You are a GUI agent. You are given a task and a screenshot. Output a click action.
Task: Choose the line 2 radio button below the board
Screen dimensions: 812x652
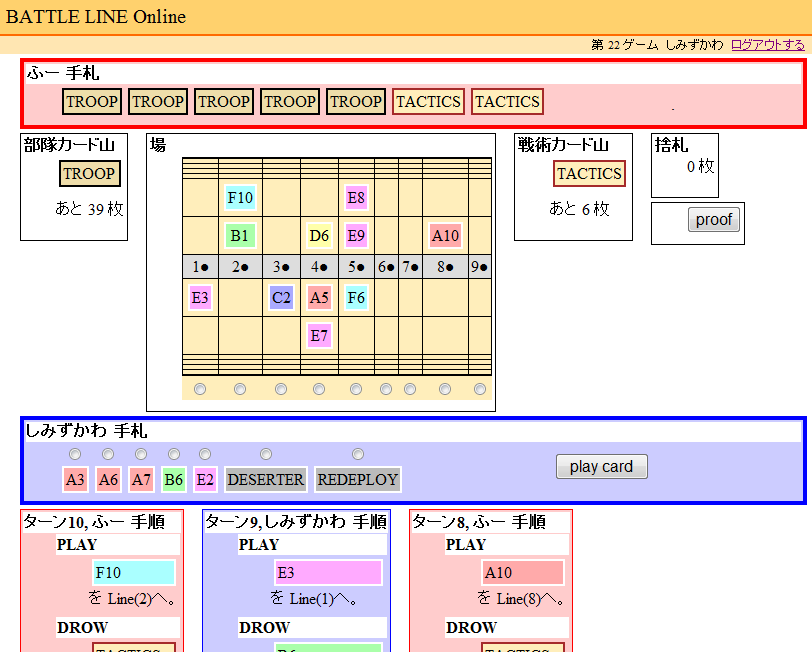(x=240, y=389)
